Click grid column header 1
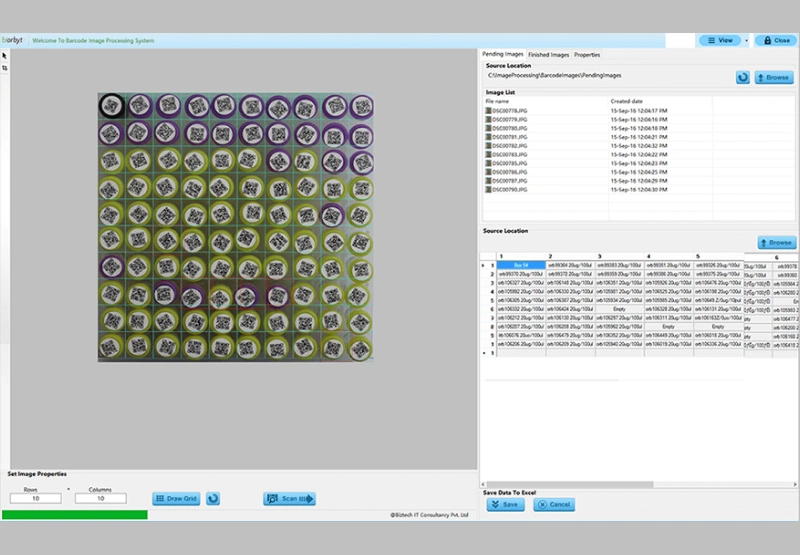Viewport: 800px width, 555px height. point(521,256)
